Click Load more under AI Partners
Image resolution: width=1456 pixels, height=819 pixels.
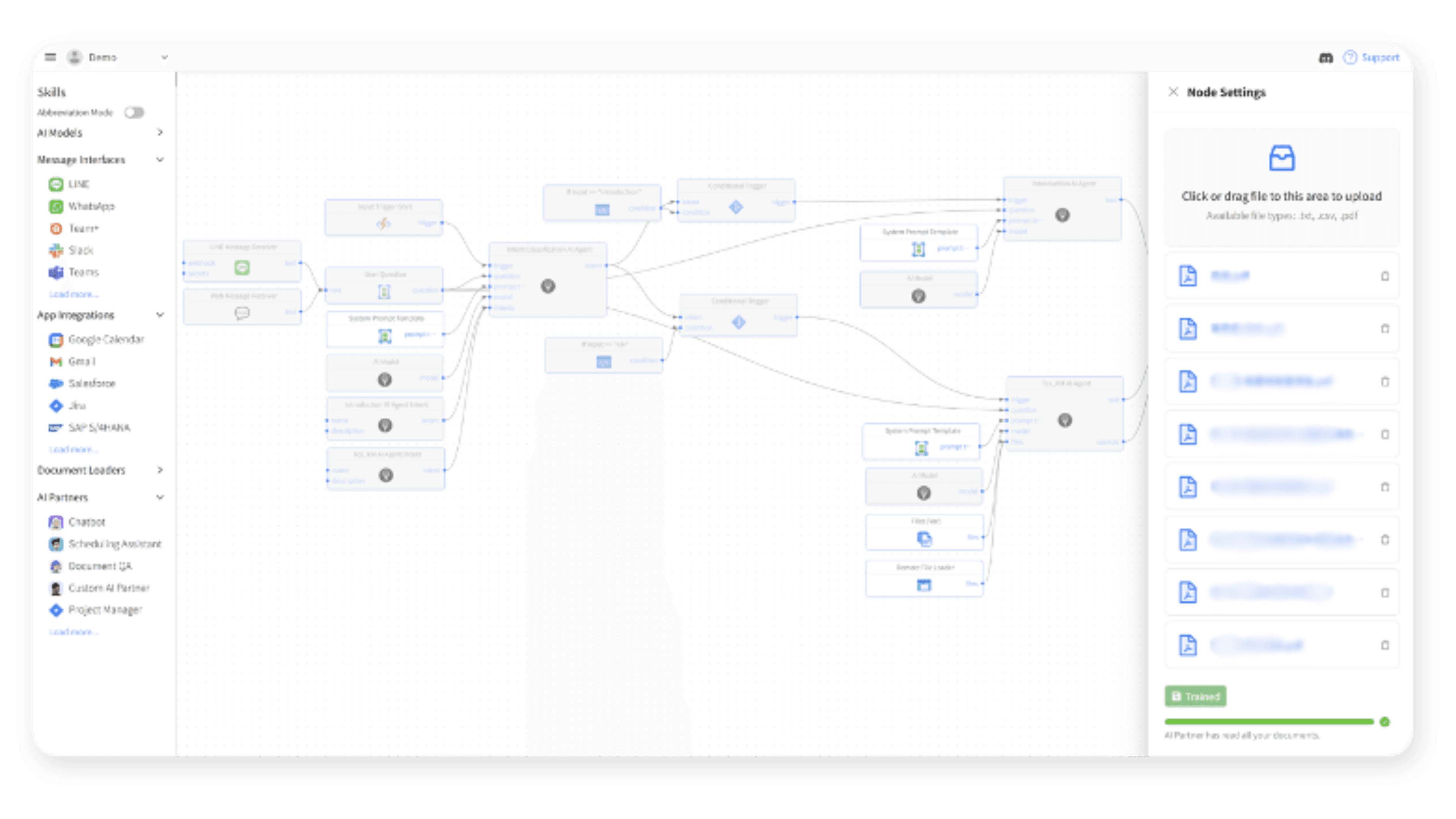[x=74, y=632]
